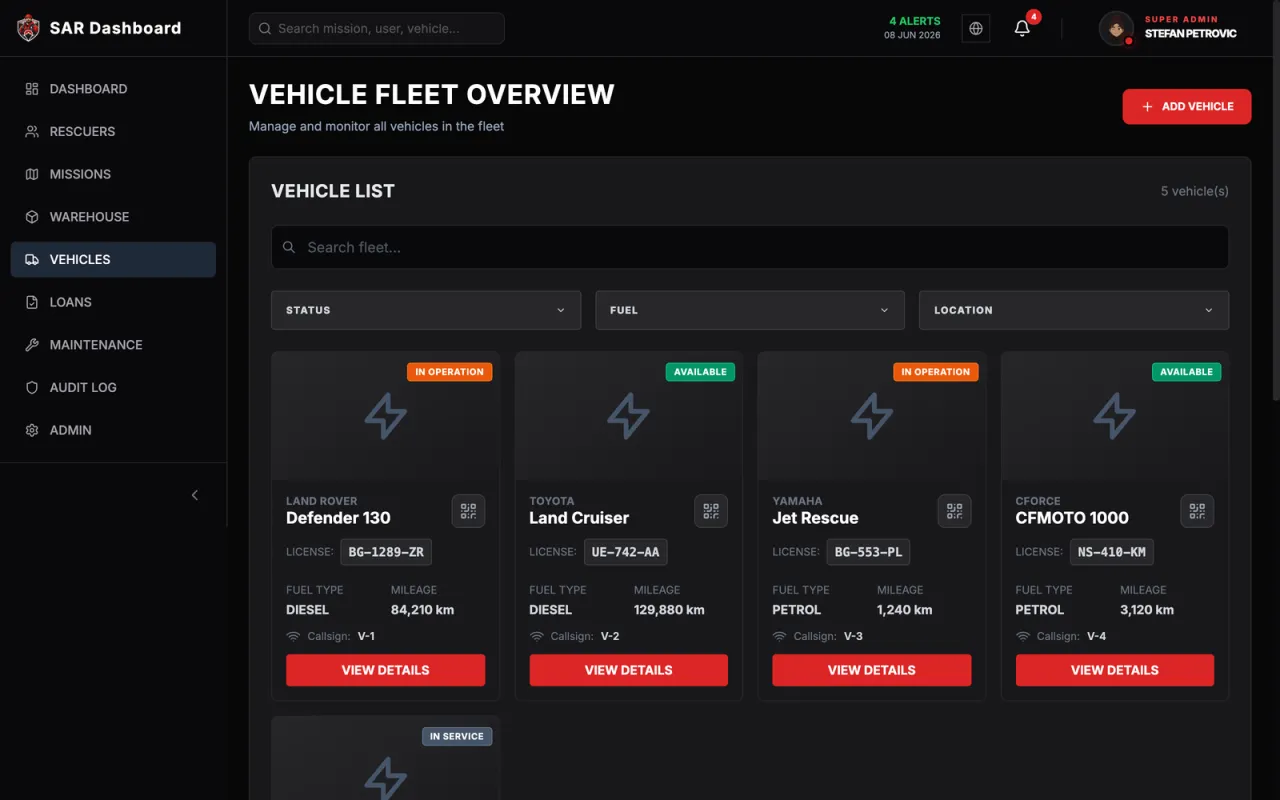View details for Land Cruiser
1280x800 pixels.
[628, 670]
